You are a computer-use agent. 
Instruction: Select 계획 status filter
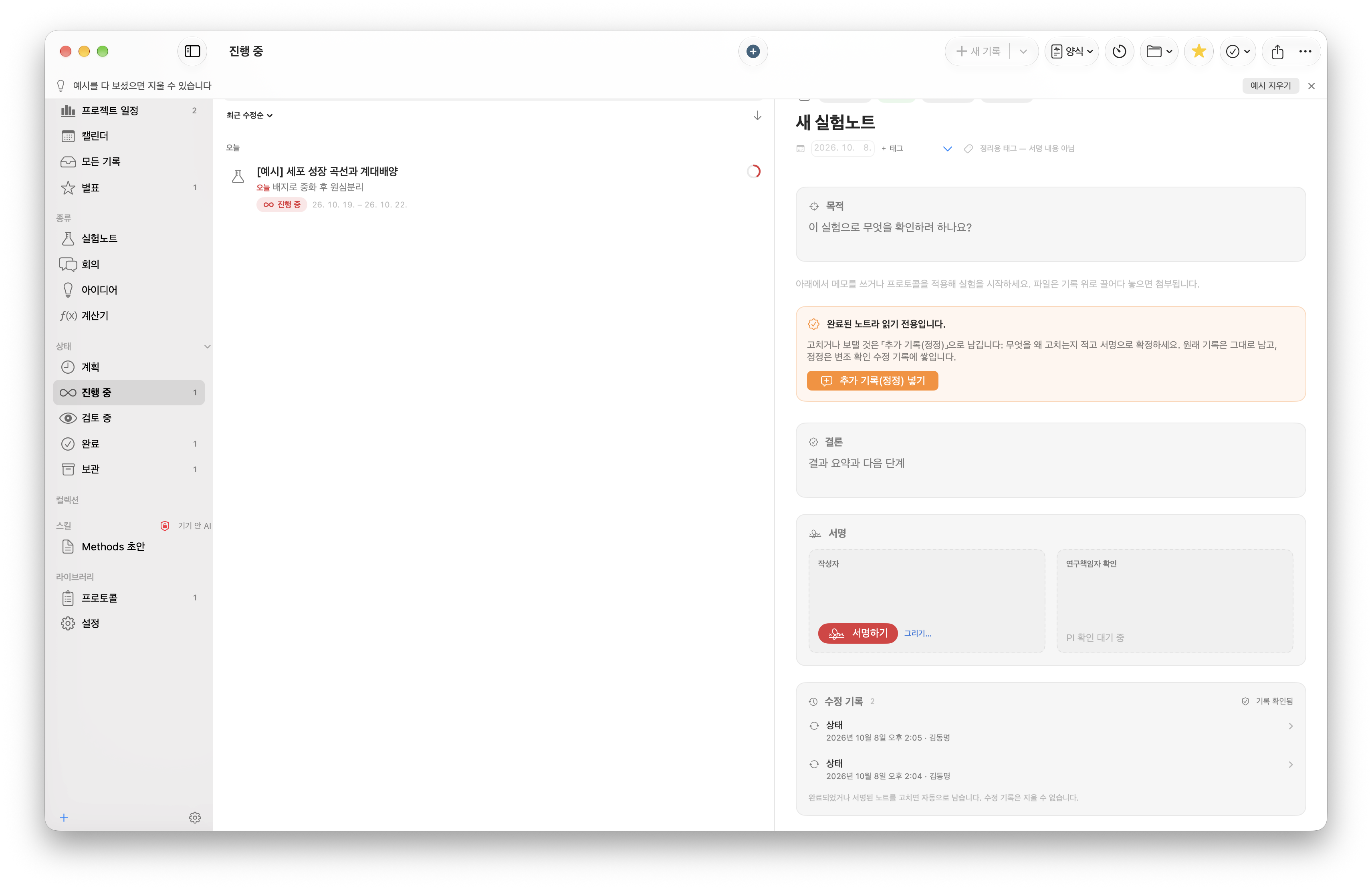click(129, 366)
